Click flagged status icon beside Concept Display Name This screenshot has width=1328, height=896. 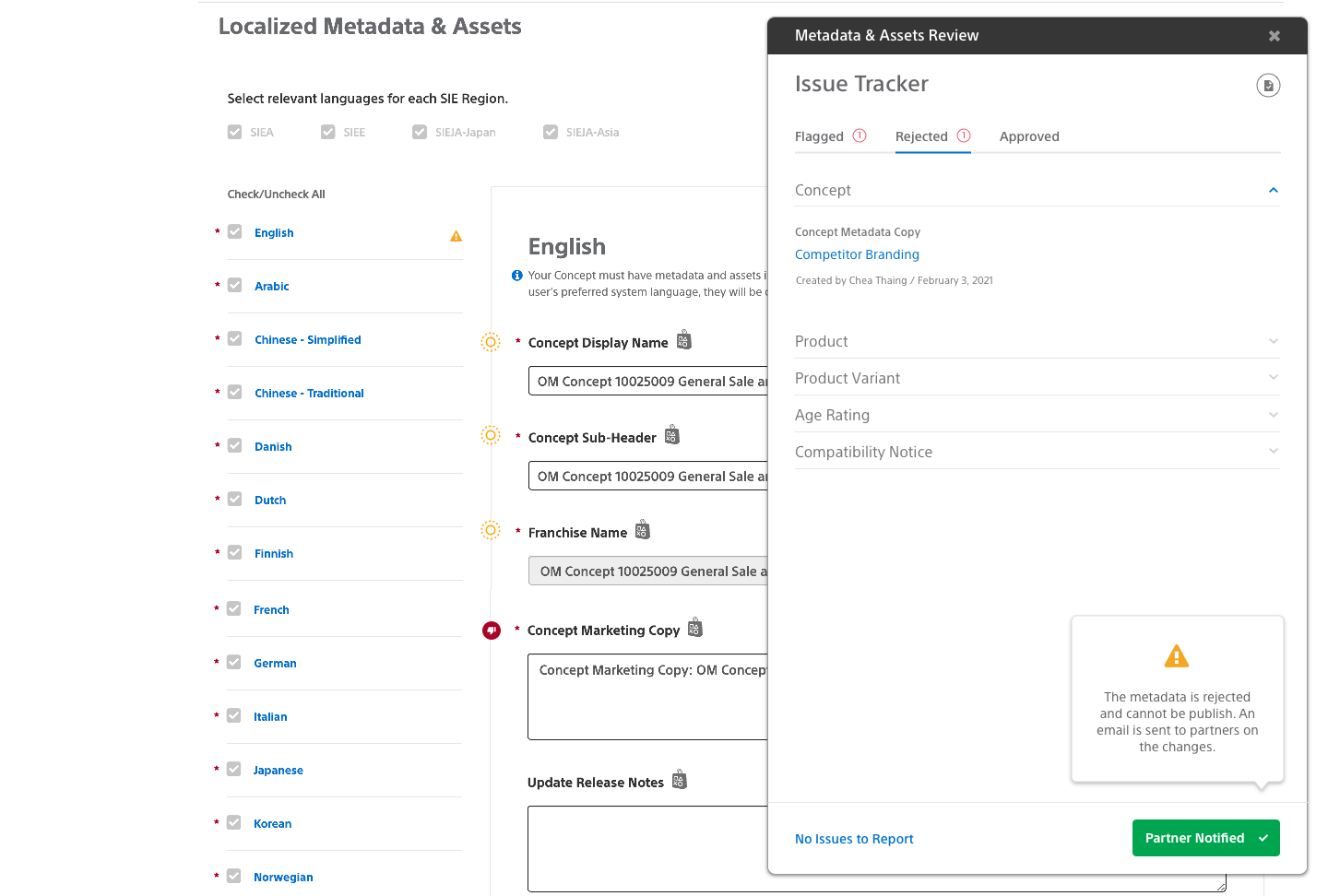pyautogui.click(x=491, y=342)
